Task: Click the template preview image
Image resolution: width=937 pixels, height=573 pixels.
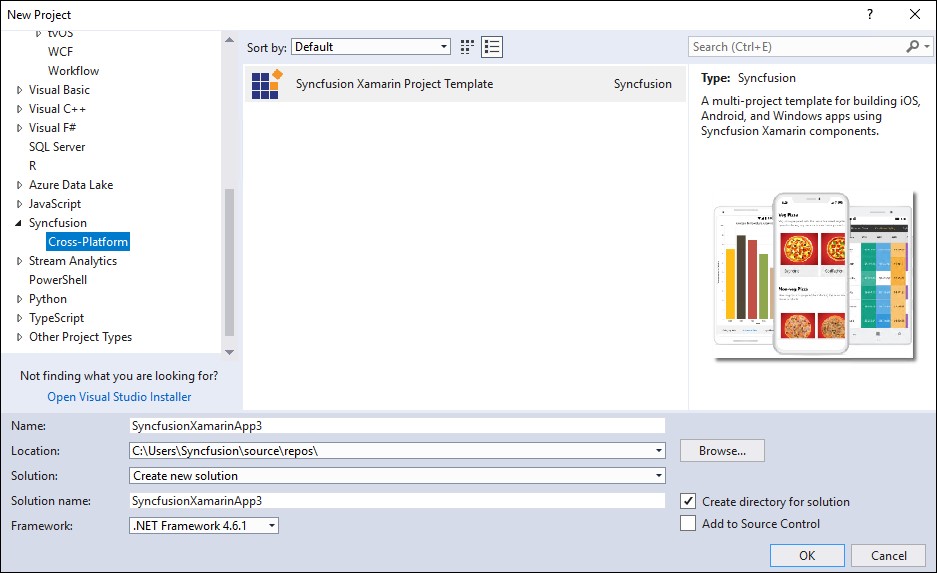Action: pyautogui.click(x=813, y=274)
